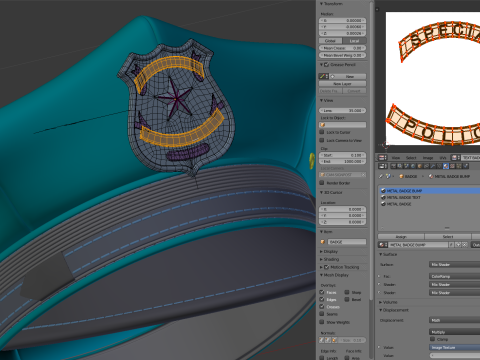The height and width of the screenshot is (360, 480).
Task: Open the World properties tab
Action: click(413, 166)
